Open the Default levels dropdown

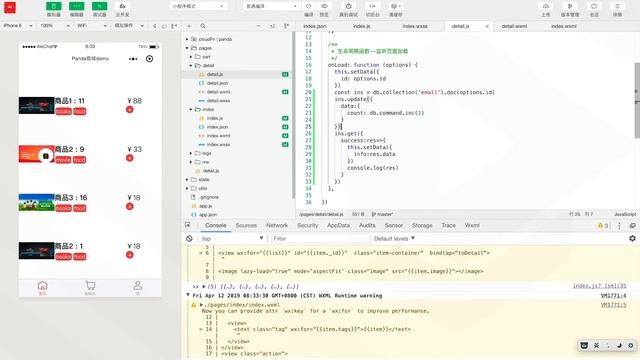(x=394, y=238)
